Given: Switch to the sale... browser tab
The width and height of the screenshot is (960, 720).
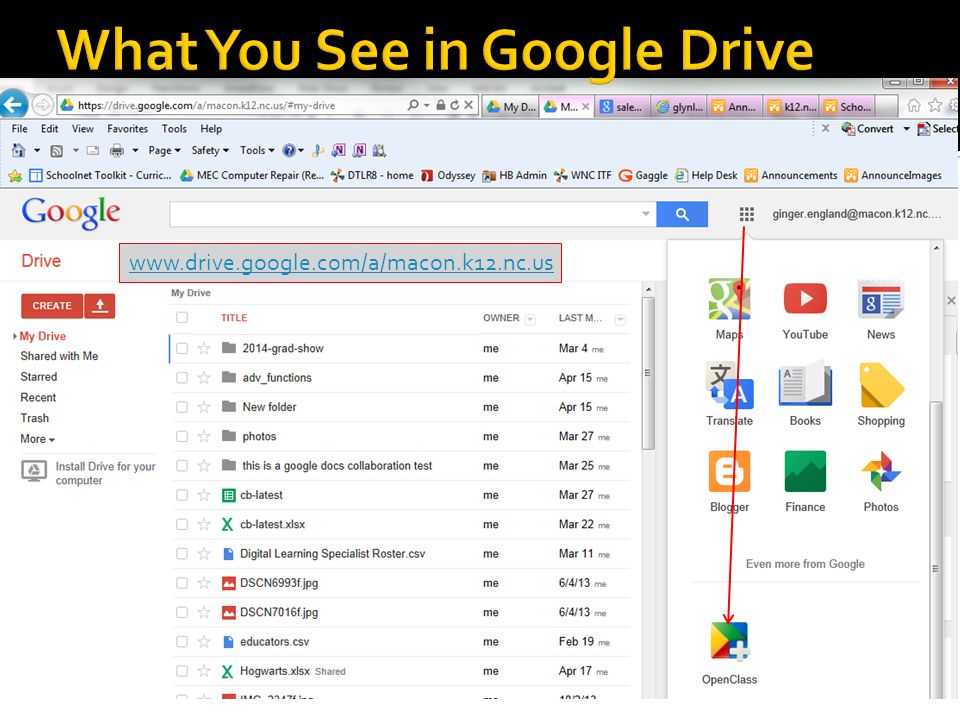Looking at the screenshot, I should click(622, 107).
